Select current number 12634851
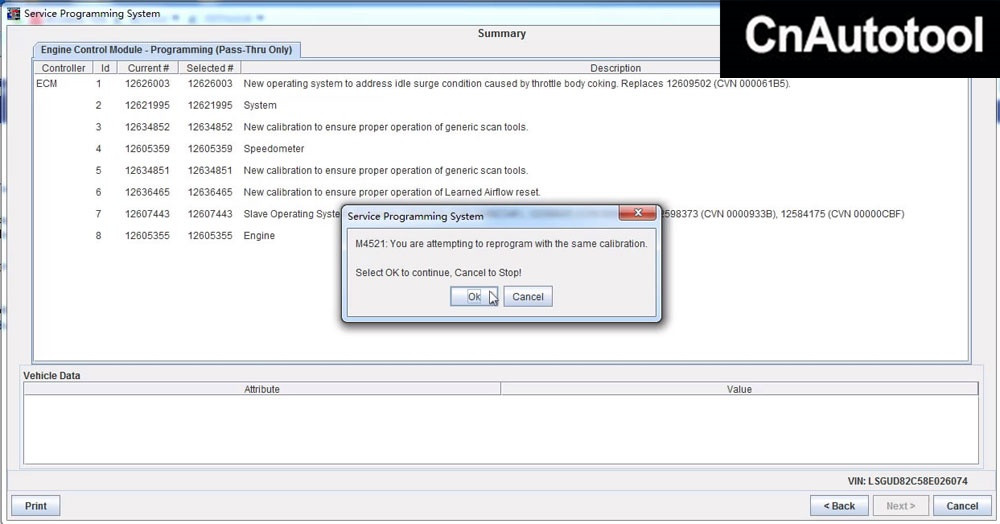The image size is (1000, 524). 147,170
